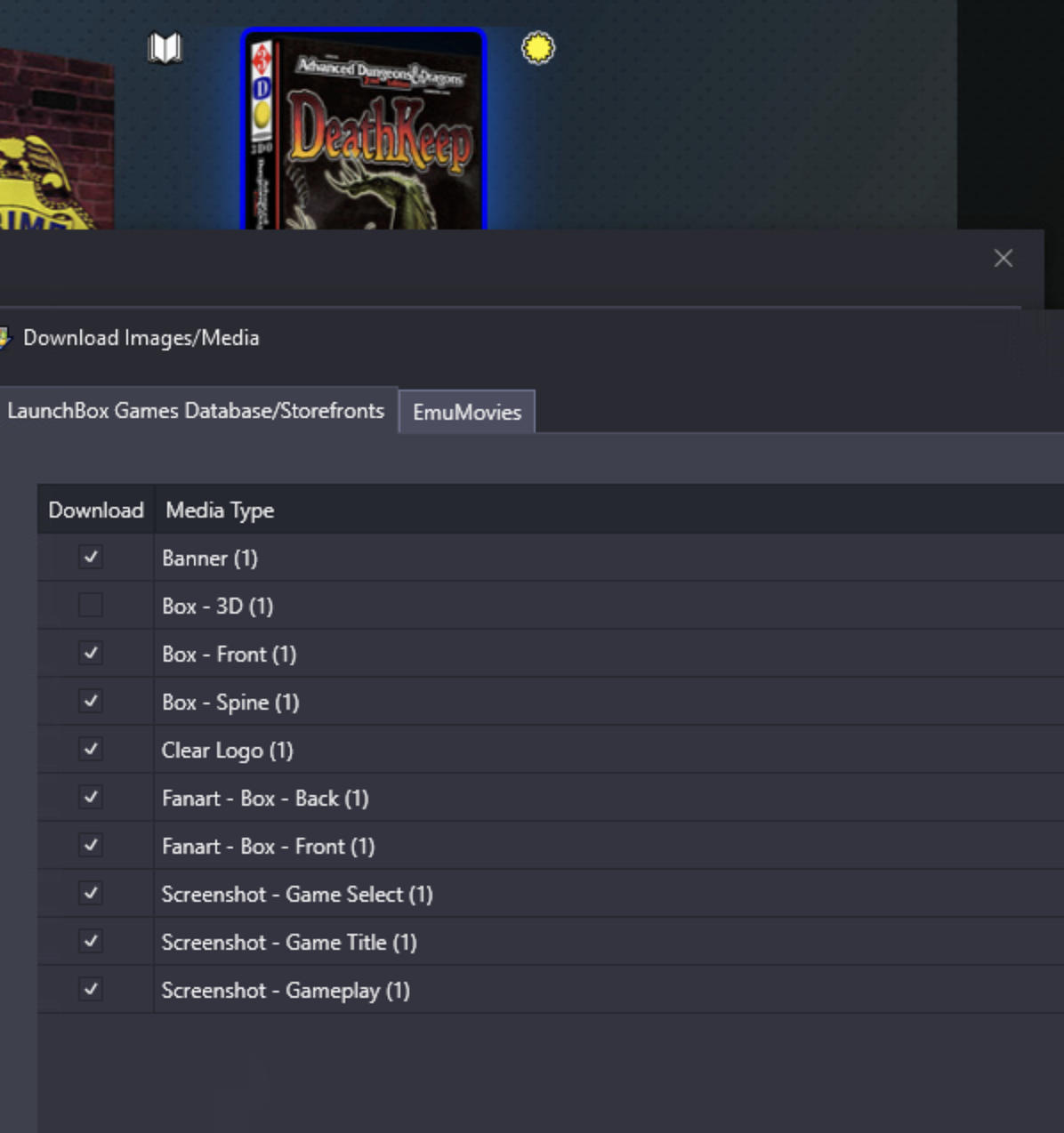Switch to the EmuMovies tab

point(466,412)
